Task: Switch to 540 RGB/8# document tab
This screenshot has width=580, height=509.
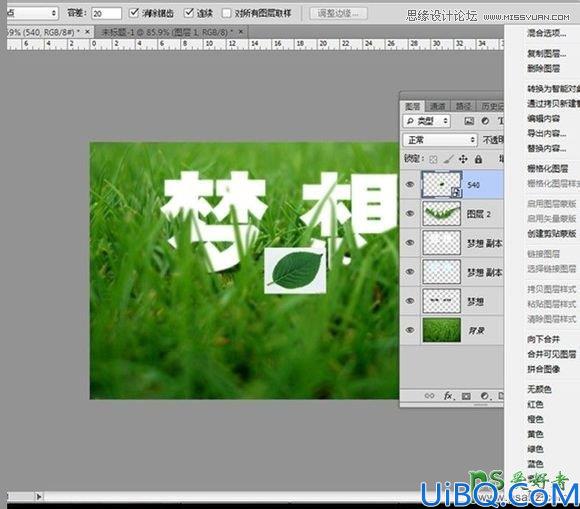Action: pos(49,32)
